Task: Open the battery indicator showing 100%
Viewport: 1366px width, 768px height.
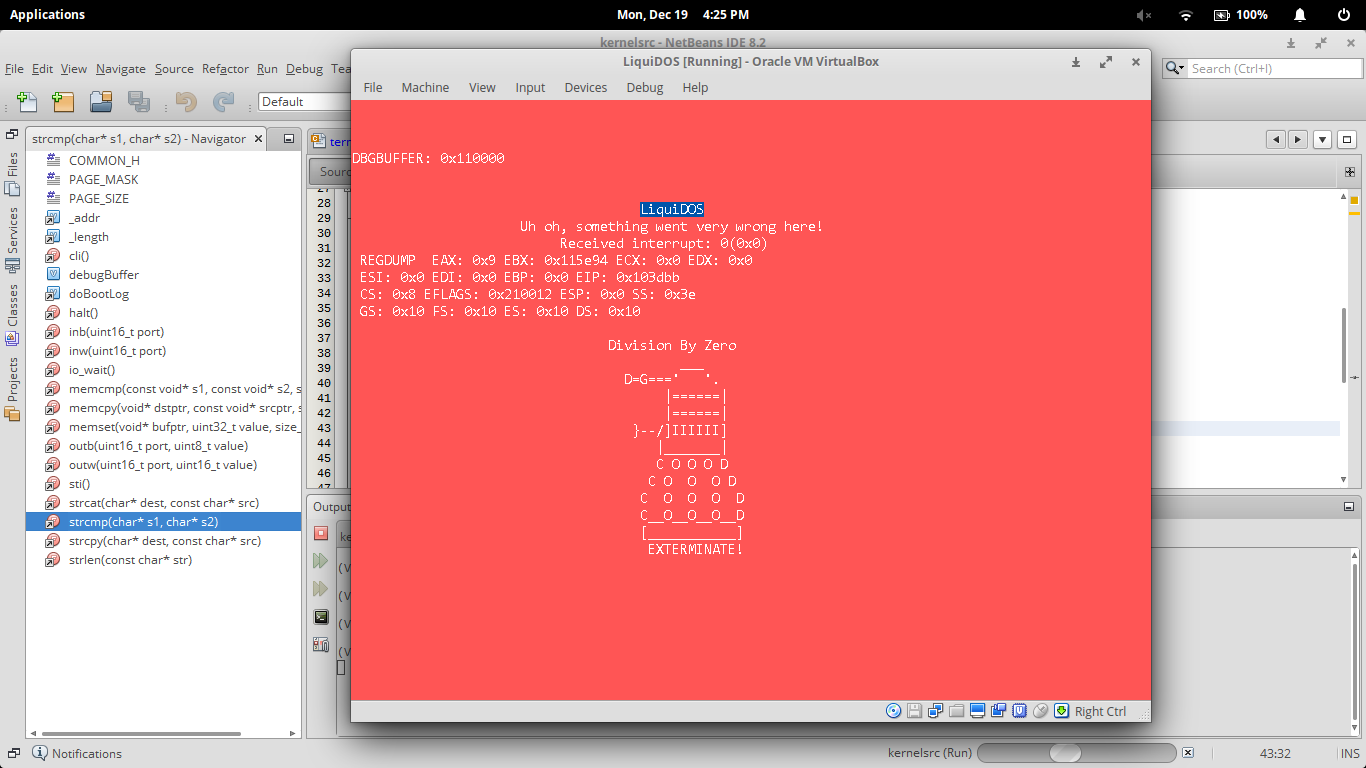Action: (x=1241, y=14)
